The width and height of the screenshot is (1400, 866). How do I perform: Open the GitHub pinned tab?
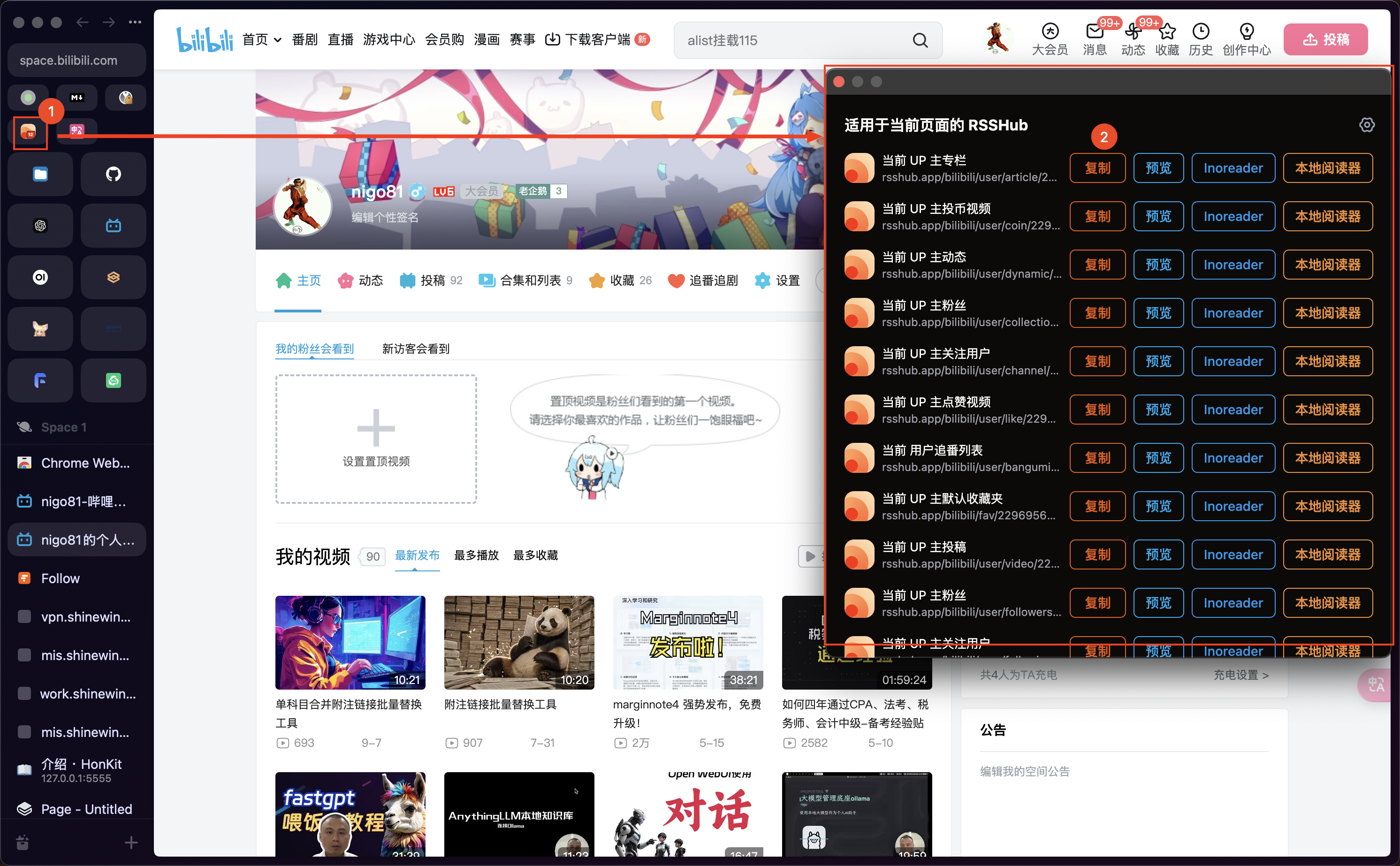114,174
